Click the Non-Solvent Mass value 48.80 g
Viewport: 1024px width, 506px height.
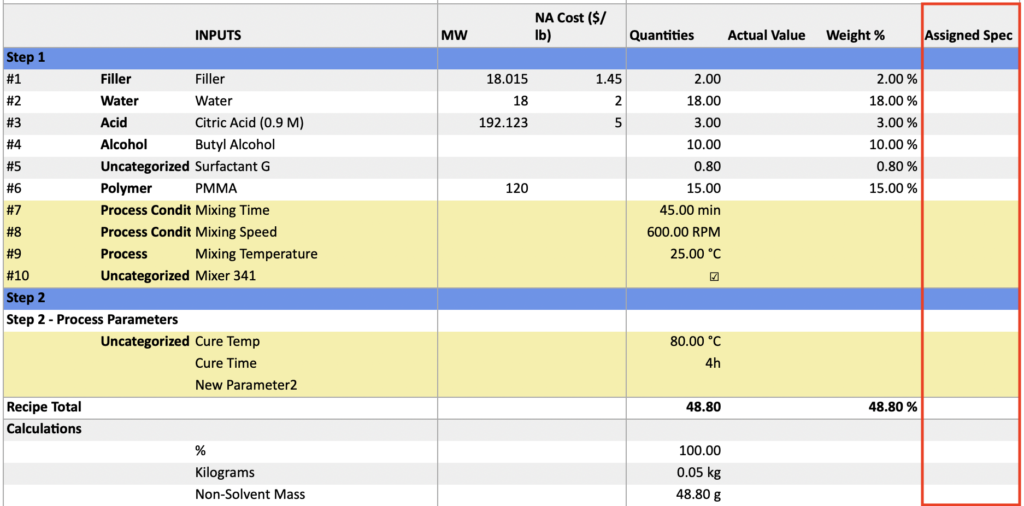pyautogui.click(x=698, y=494)
